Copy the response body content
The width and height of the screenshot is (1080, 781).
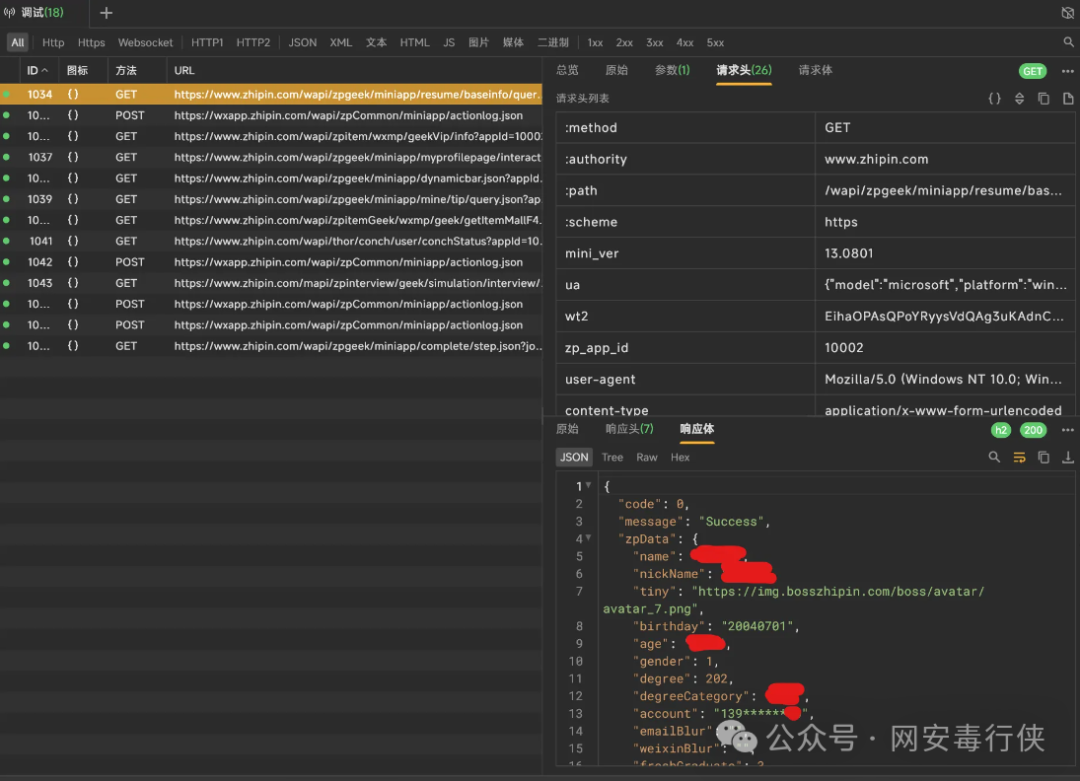[x=1043, y=457]
